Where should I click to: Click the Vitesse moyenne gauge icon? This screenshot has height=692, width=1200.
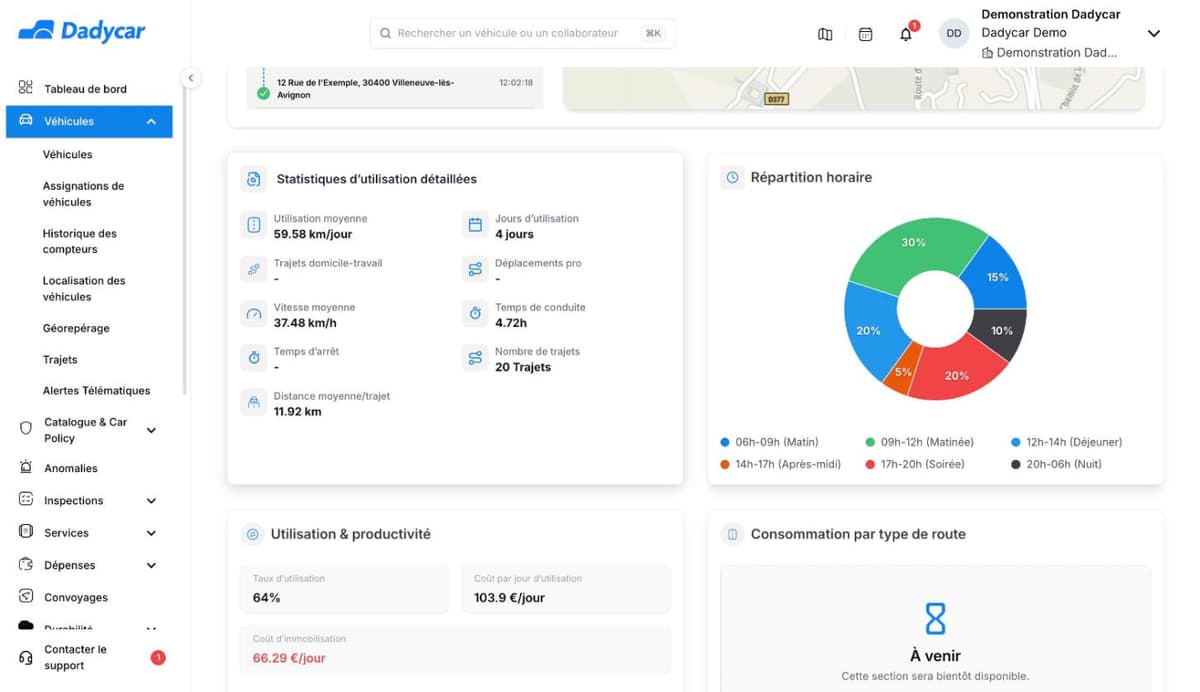[x=254, y=314]
